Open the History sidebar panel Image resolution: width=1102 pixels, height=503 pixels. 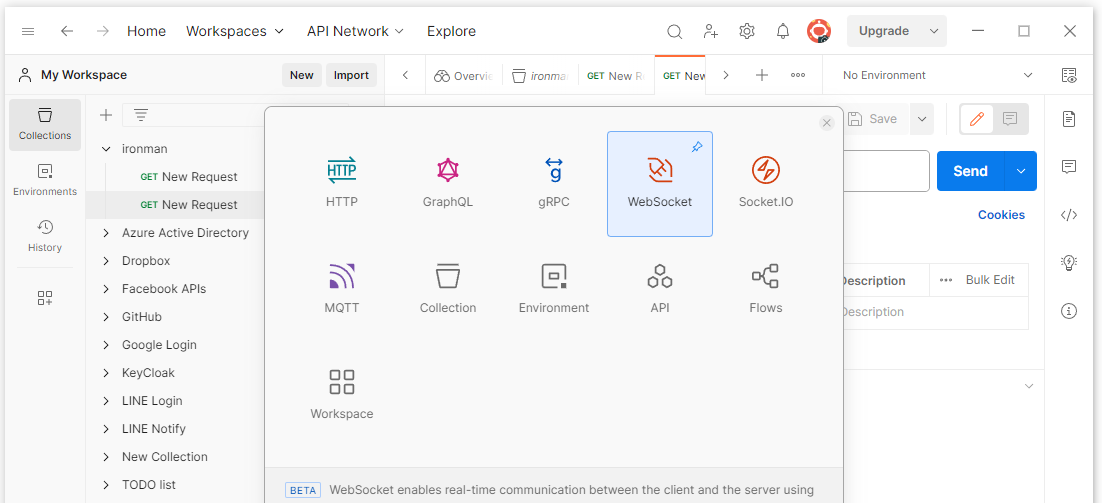(45, 237)
